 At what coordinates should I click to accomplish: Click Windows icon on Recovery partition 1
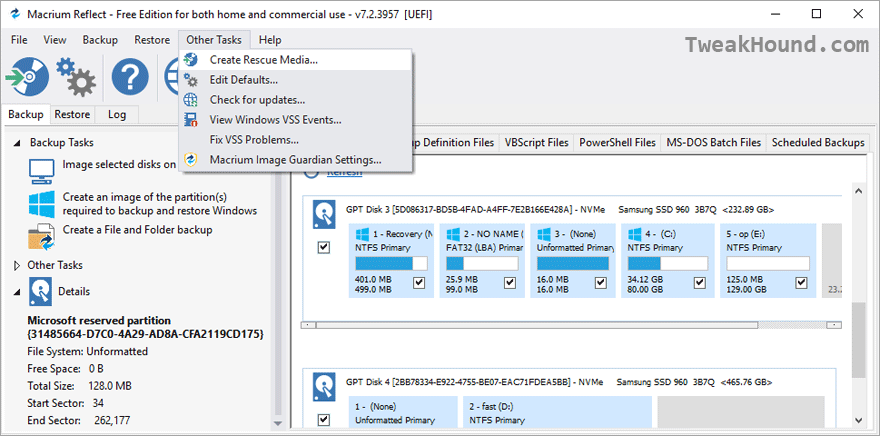(x=362, y=233)
